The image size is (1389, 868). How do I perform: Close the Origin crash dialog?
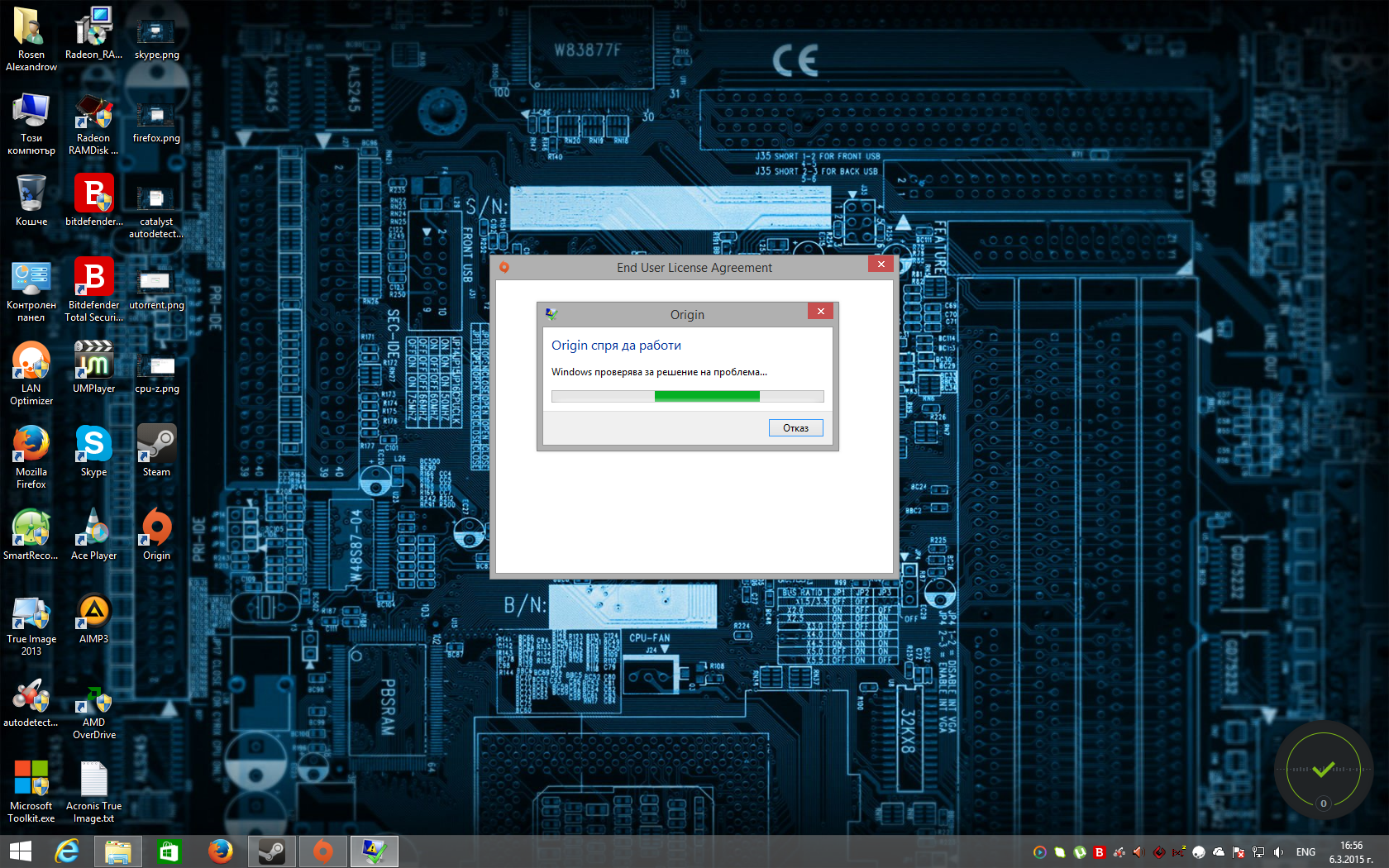pos(820,312)
